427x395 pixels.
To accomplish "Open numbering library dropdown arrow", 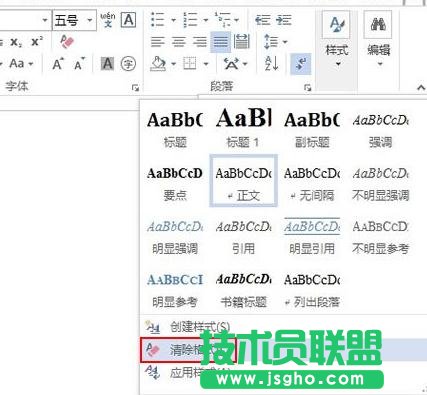I will point(206,20).
